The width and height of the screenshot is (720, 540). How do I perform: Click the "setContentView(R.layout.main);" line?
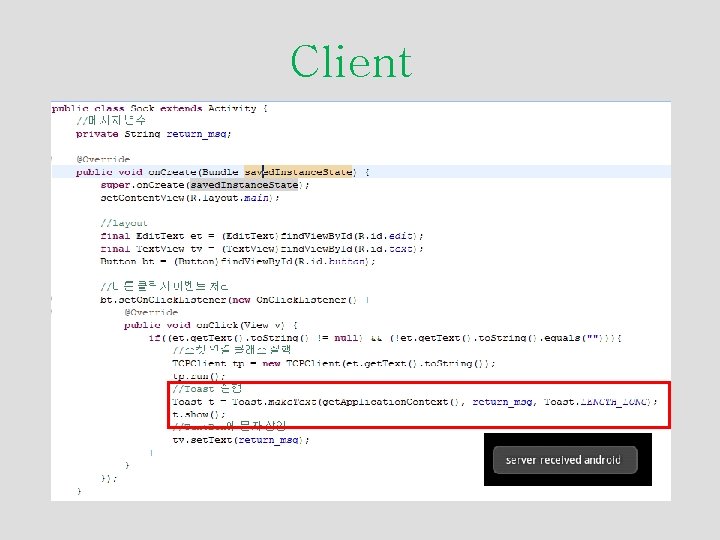(190, 198)
